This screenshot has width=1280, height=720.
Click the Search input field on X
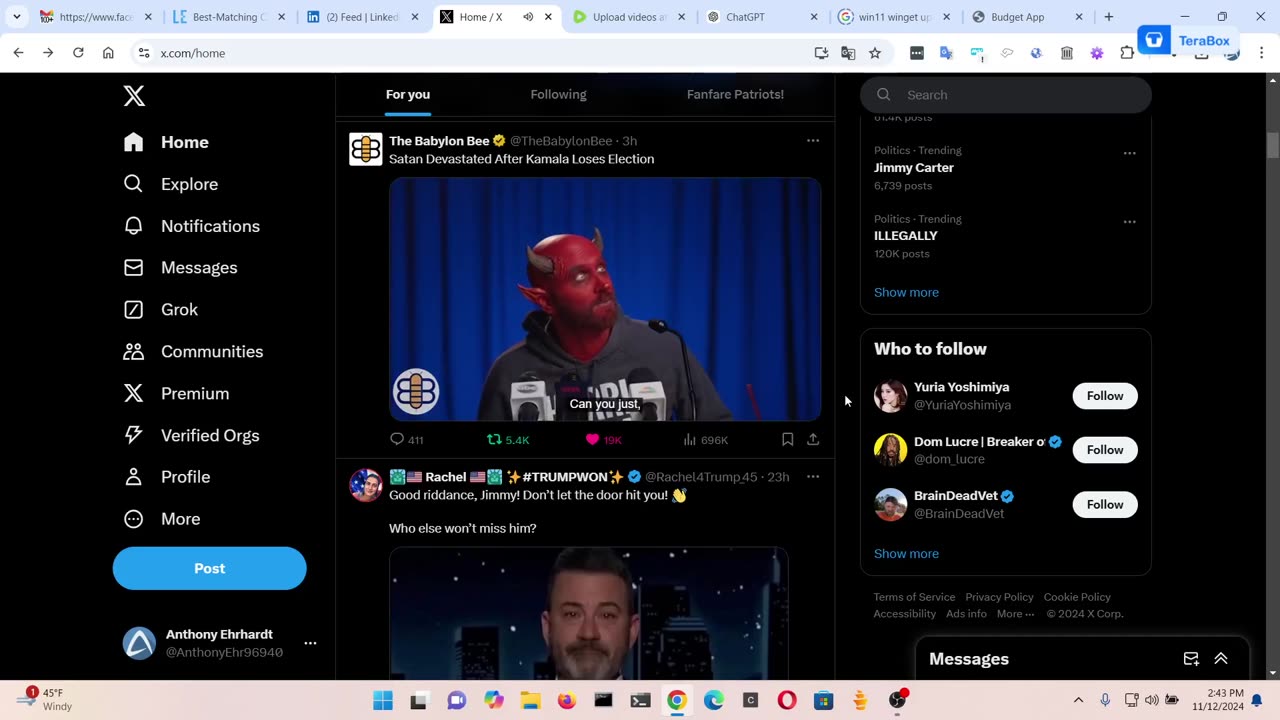pyautogui.click(x=1006, y=95)
